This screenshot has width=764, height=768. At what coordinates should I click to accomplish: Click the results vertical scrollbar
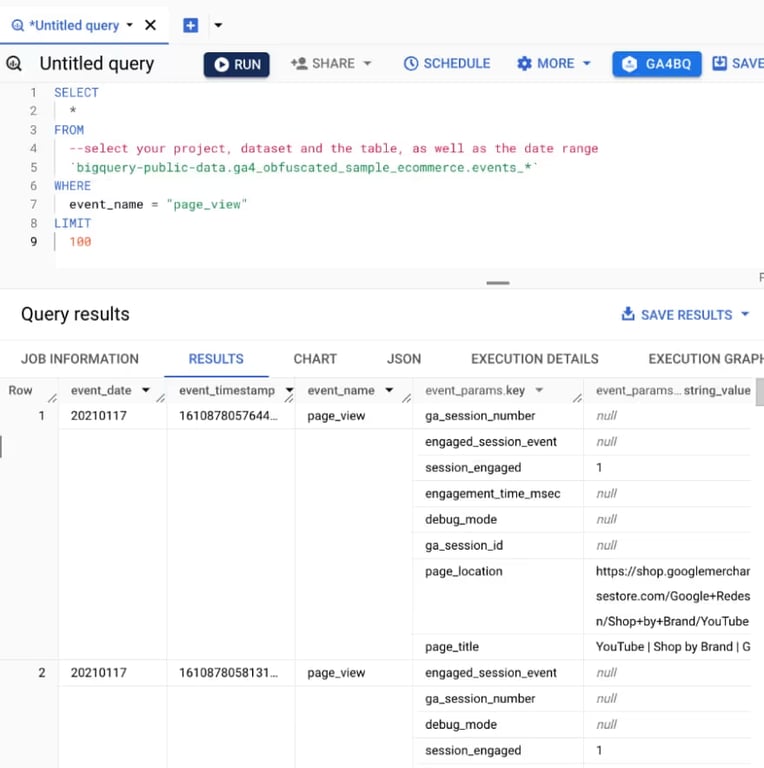pos(760,392)
